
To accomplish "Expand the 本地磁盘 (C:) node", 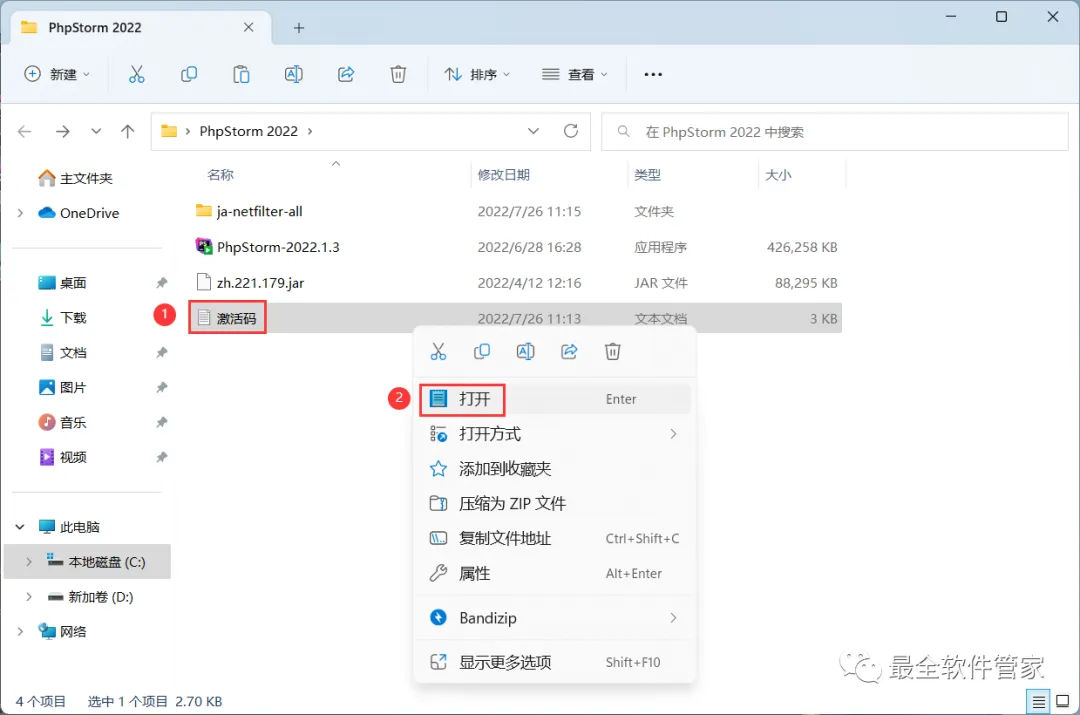I will point(29,562).
